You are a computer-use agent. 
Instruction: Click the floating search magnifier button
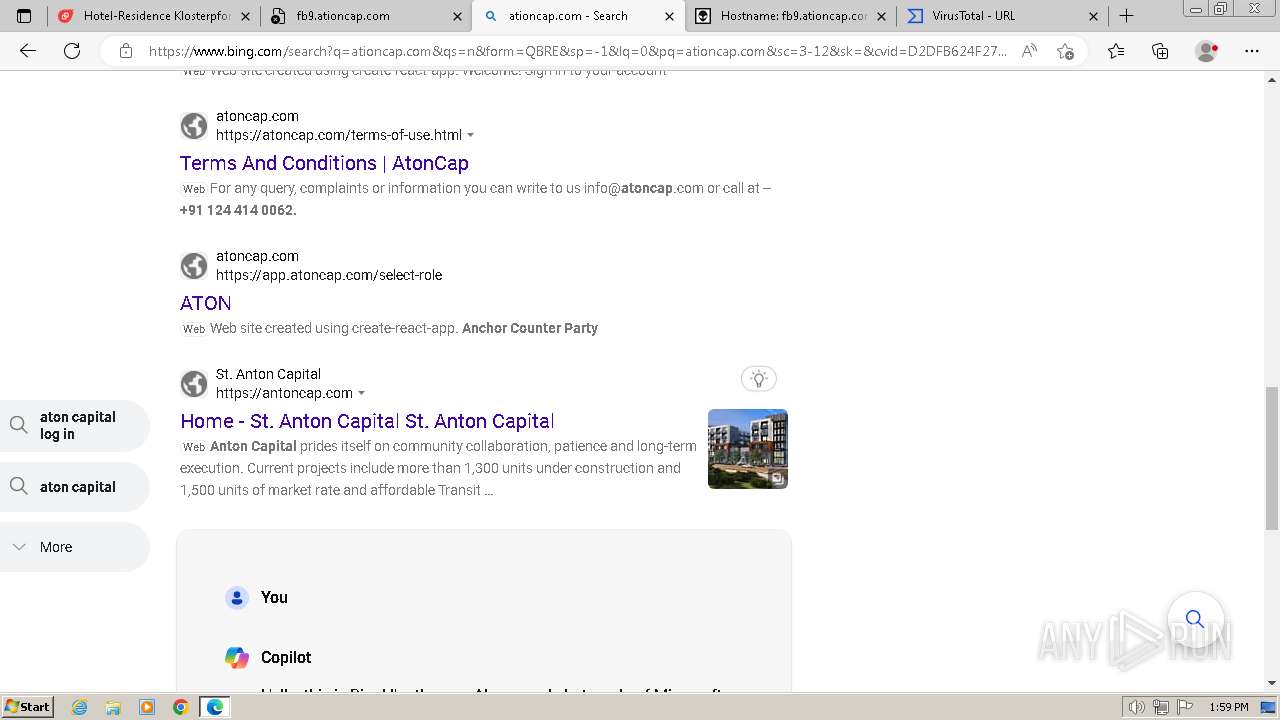1195,619
